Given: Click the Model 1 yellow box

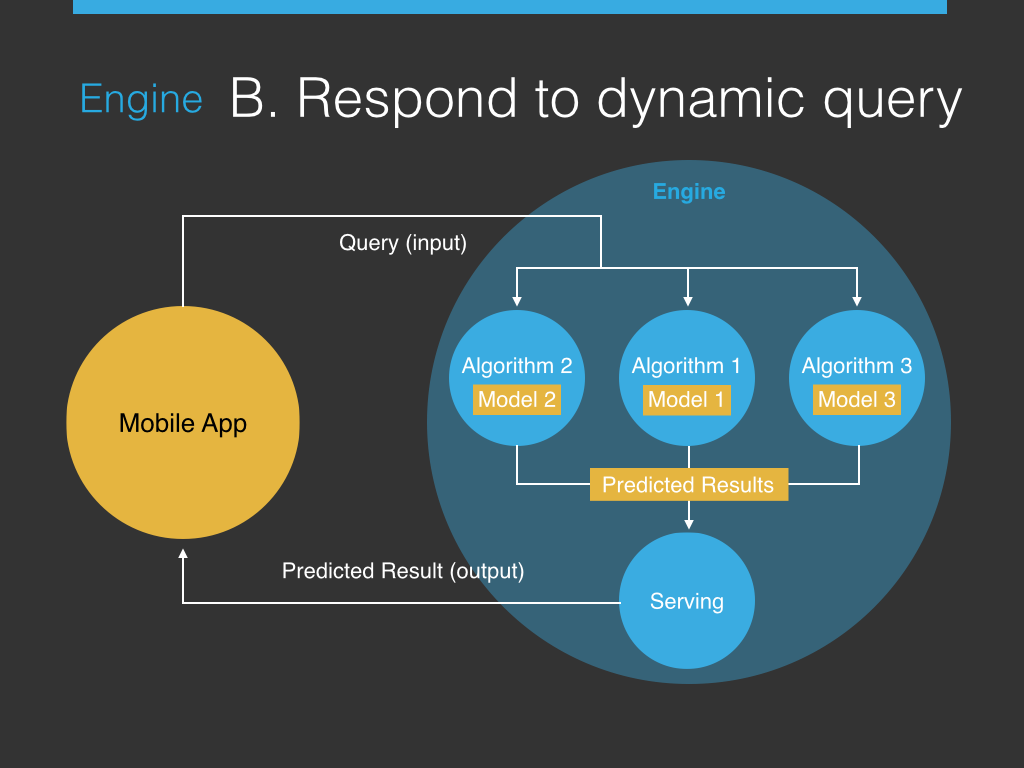Looking at the screenshot, I should coord(687,400).
